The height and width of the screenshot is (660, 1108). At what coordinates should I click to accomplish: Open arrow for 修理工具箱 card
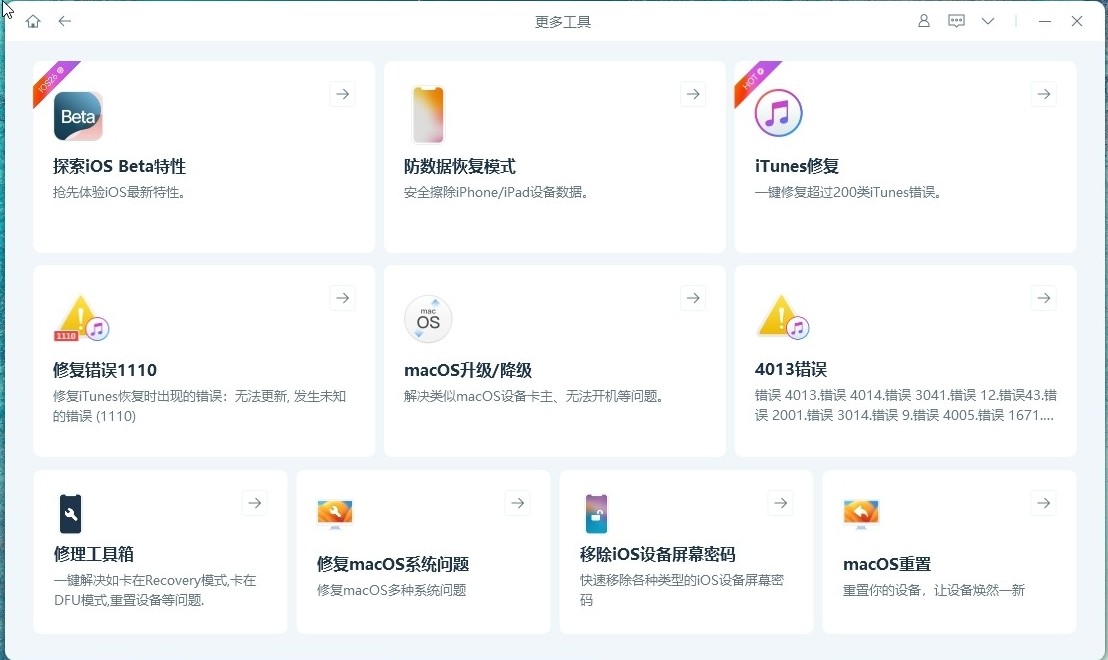[254, 503]
